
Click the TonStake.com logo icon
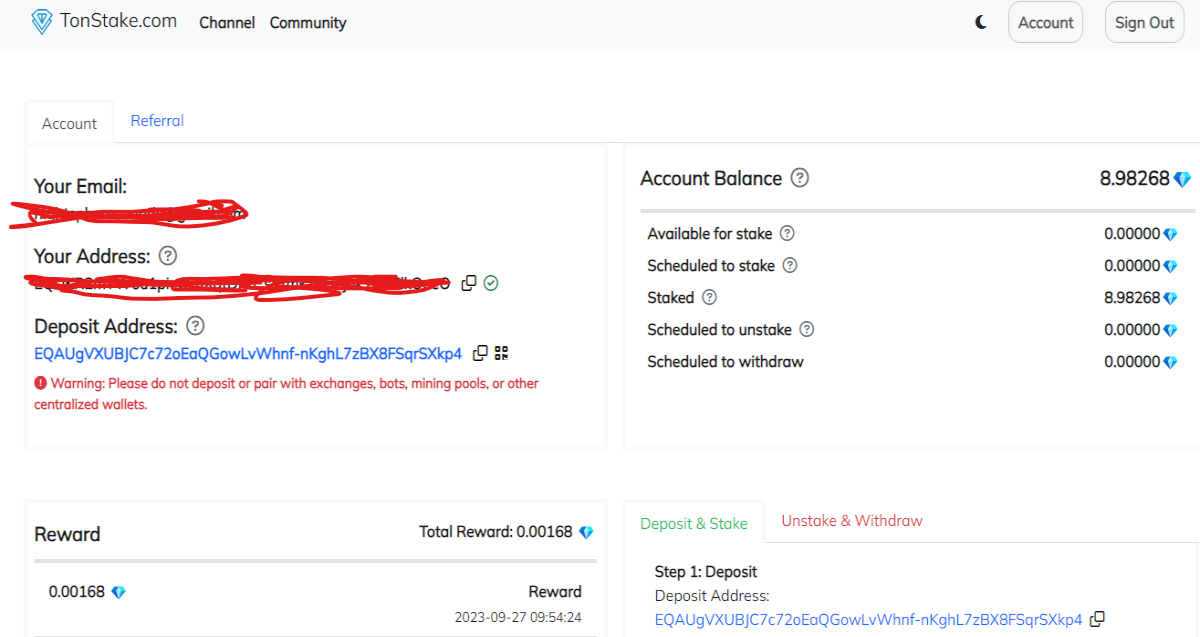pos(42,22)
